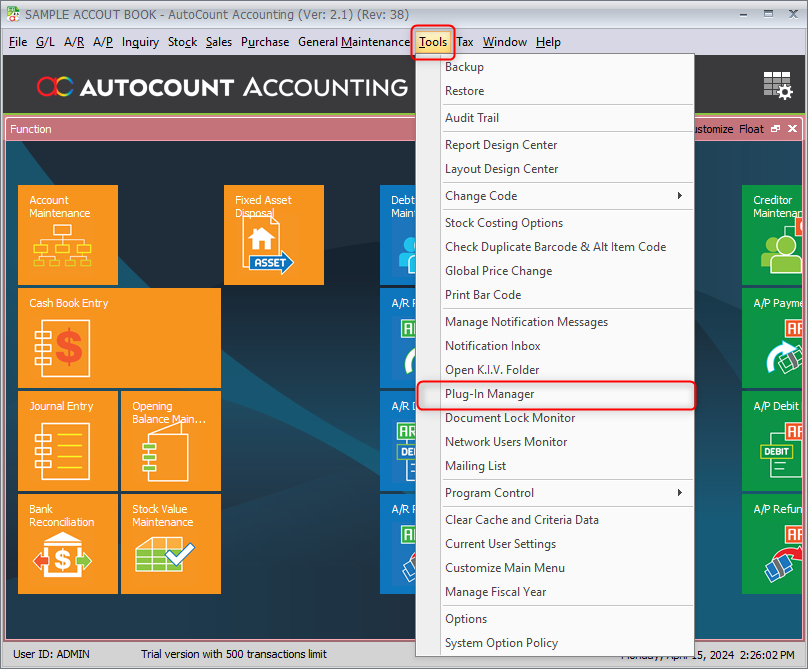Open the A/P Debit Note tile
Viewport: 808px width, 669px height.
(774, 440)
